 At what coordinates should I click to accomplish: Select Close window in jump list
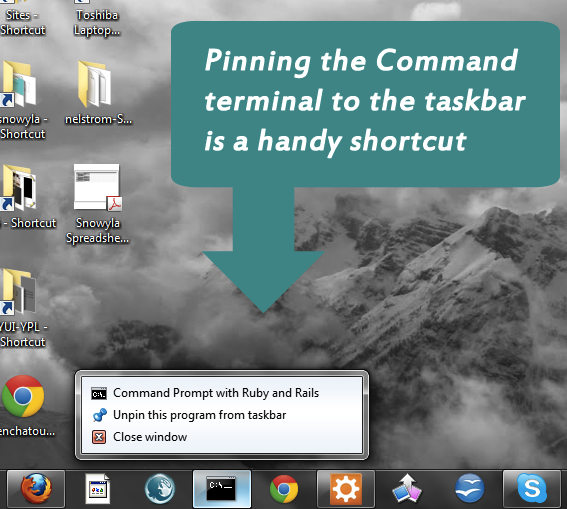coord(222,437)
